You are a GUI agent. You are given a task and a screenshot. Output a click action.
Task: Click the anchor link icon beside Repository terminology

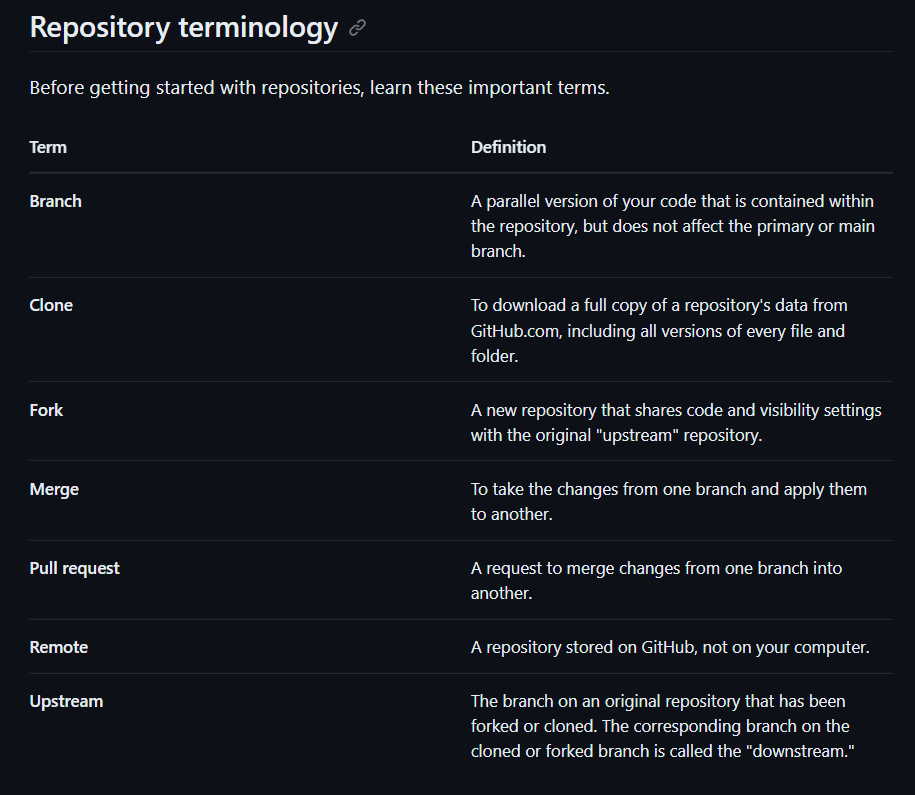pos(357,29)
